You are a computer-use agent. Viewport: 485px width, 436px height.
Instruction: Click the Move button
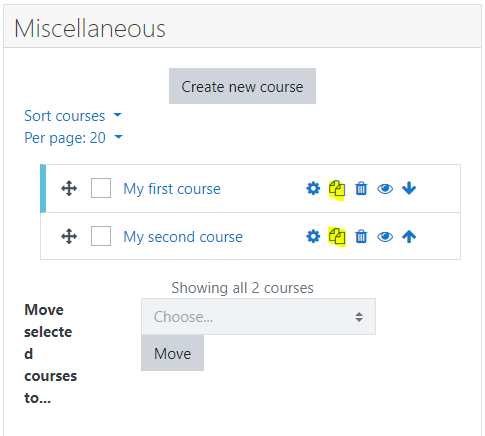coord(172,353)
